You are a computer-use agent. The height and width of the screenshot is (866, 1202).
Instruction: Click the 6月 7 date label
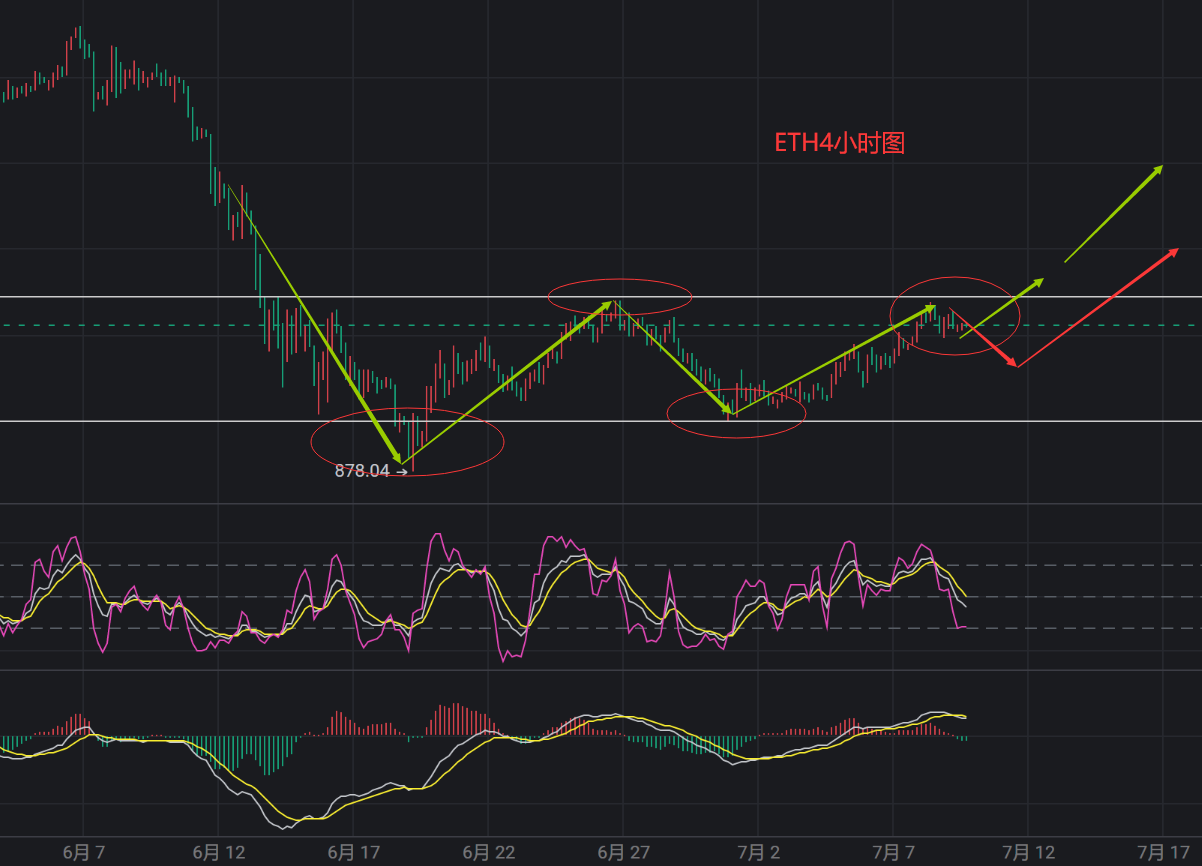tap(84, 852)
